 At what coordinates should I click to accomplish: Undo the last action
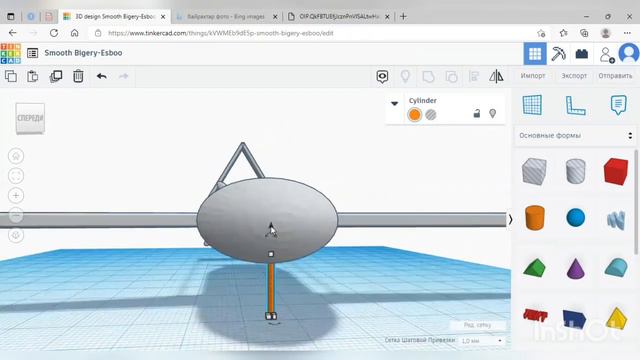pos(102,76)
